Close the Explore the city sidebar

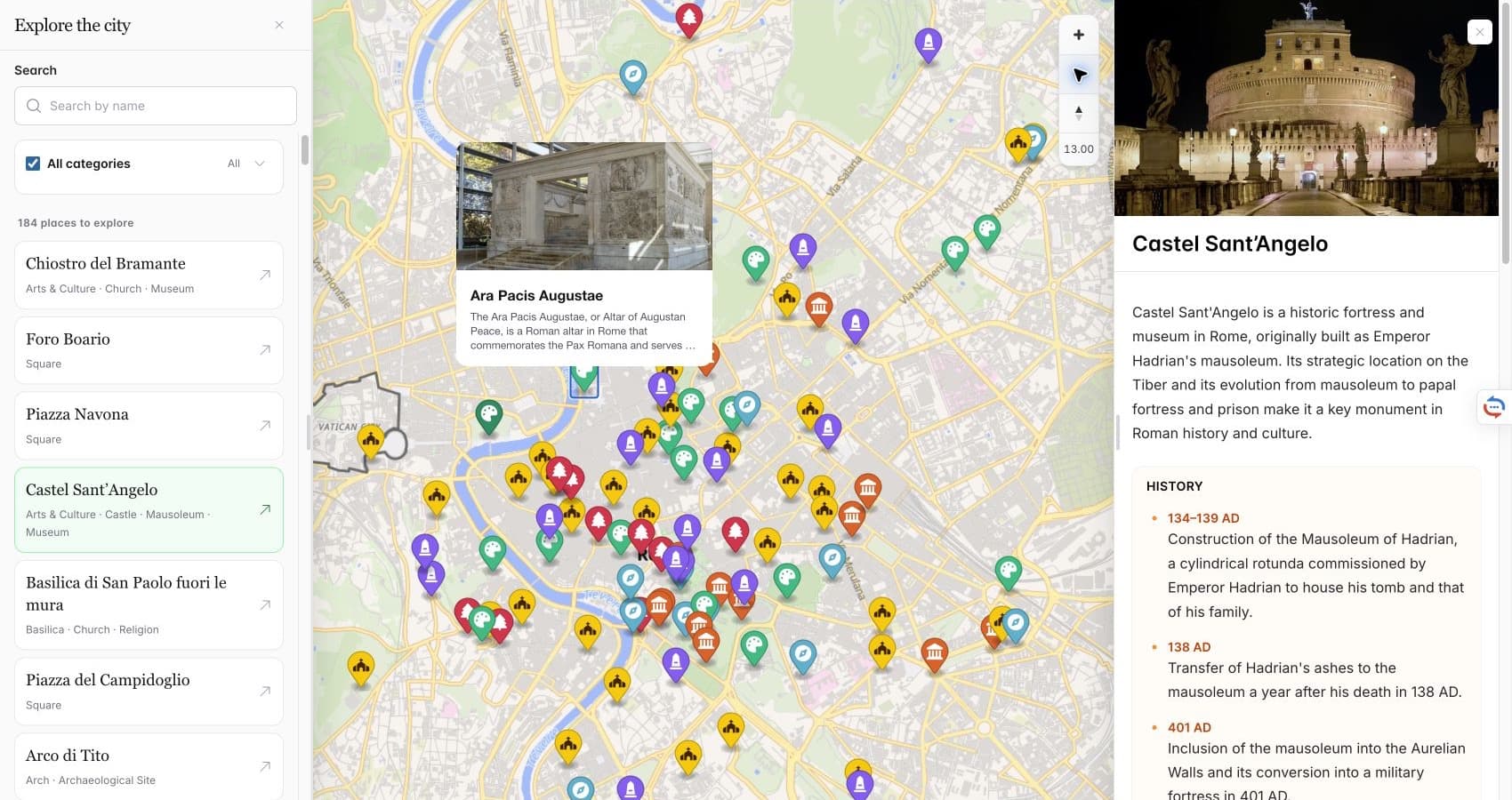coord(279,25)
